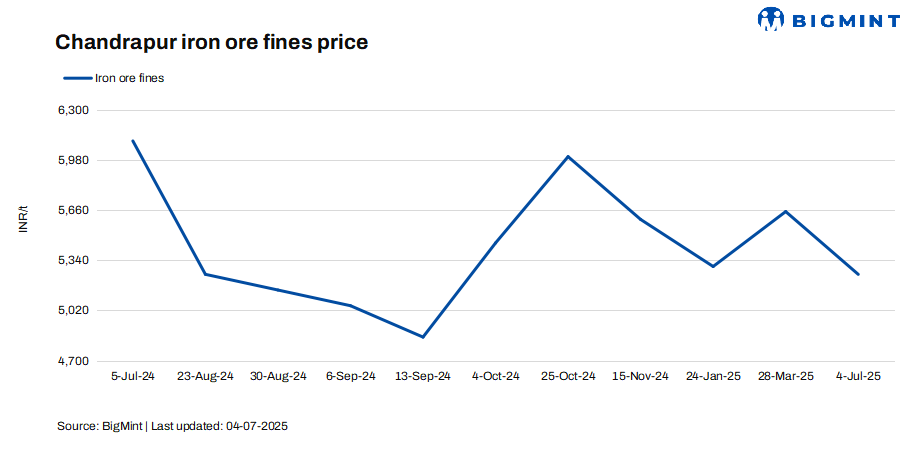This screenshot has height=454, width=914.
Task: Click the 15-Nov-24 x-axis label
Action: pos(640,376)
